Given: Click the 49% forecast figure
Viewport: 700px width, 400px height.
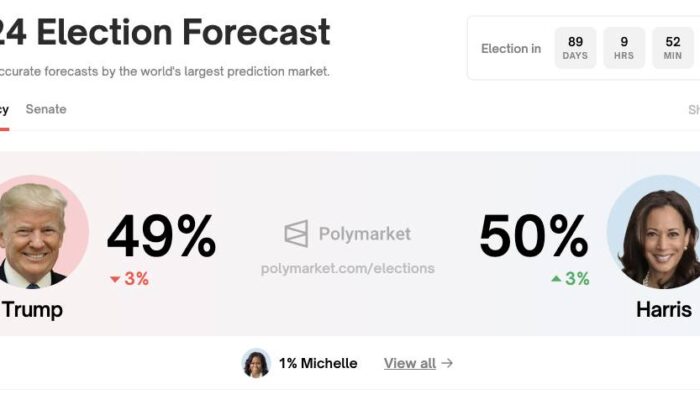Looking at the screenshot, I should click(x=162, y=236).
